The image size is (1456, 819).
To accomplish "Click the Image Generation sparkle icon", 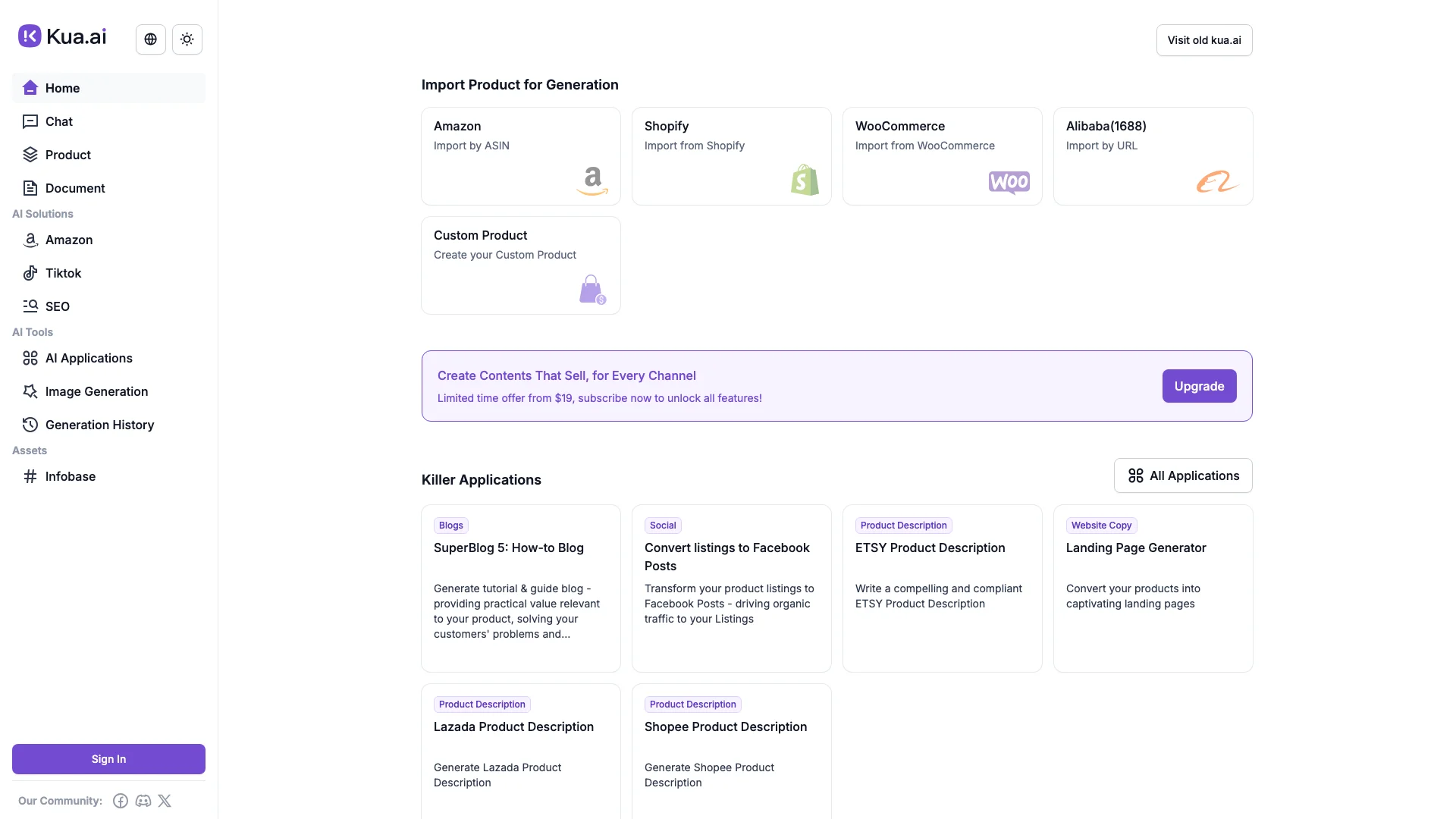I will (30, 391).
